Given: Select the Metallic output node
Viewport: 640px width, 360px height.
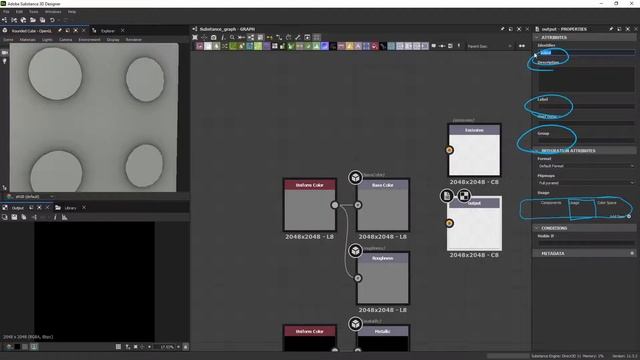Looking at the screenshot, I should 383,338.
